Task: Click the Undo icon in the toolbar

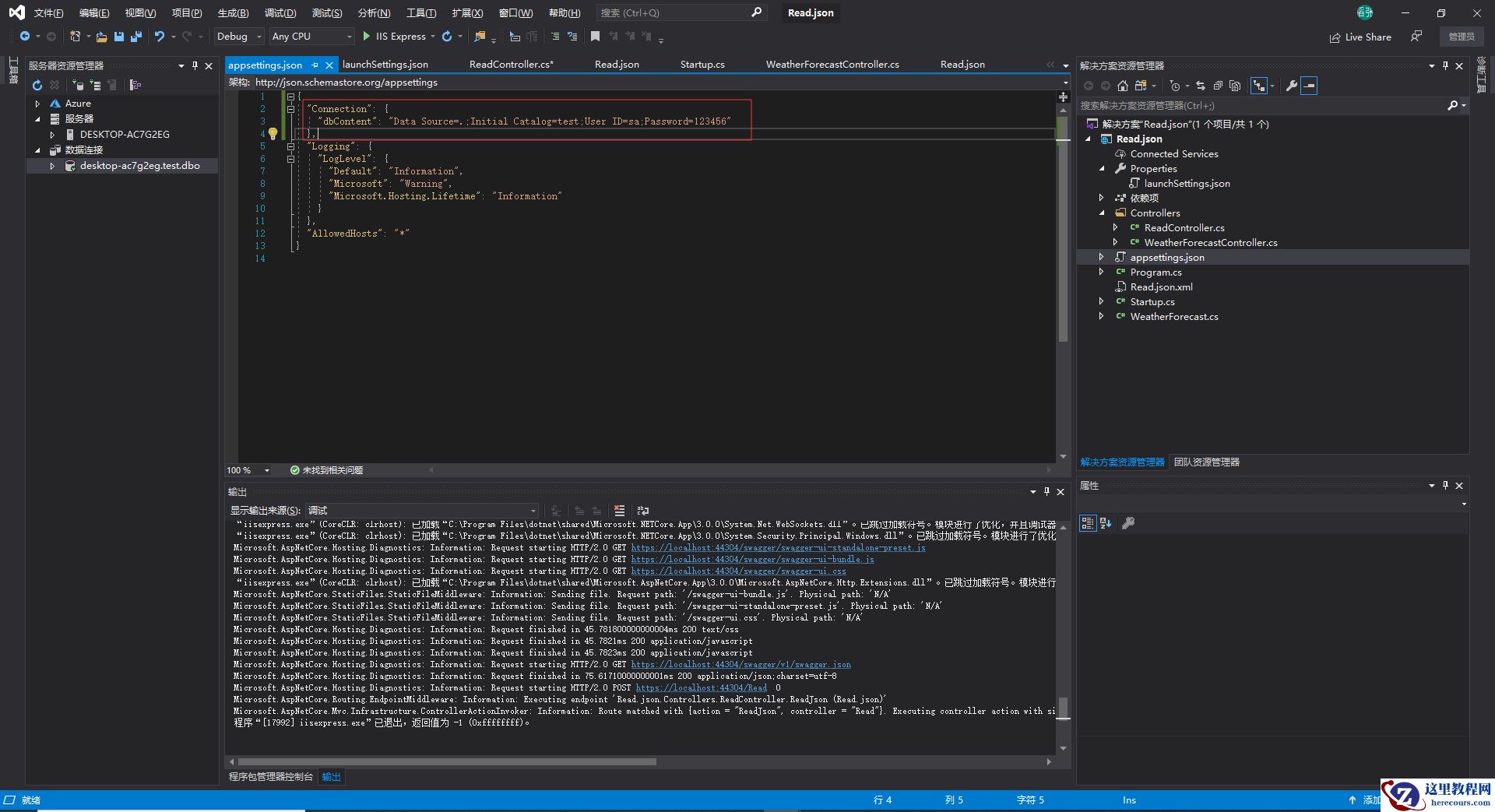Action: pos(160,37)
